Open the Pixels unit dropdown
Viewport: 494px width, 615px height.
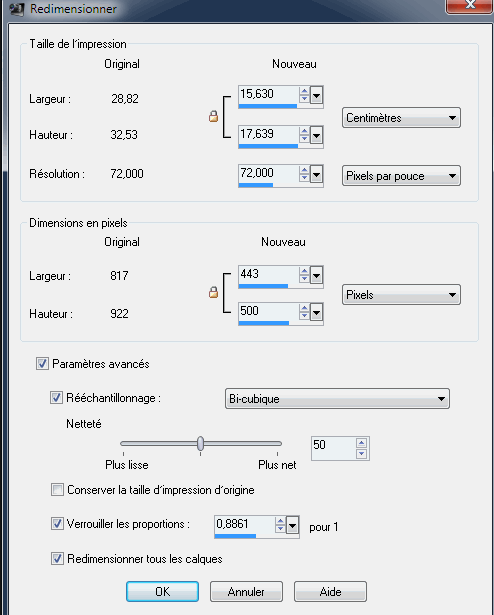(401, 295)
